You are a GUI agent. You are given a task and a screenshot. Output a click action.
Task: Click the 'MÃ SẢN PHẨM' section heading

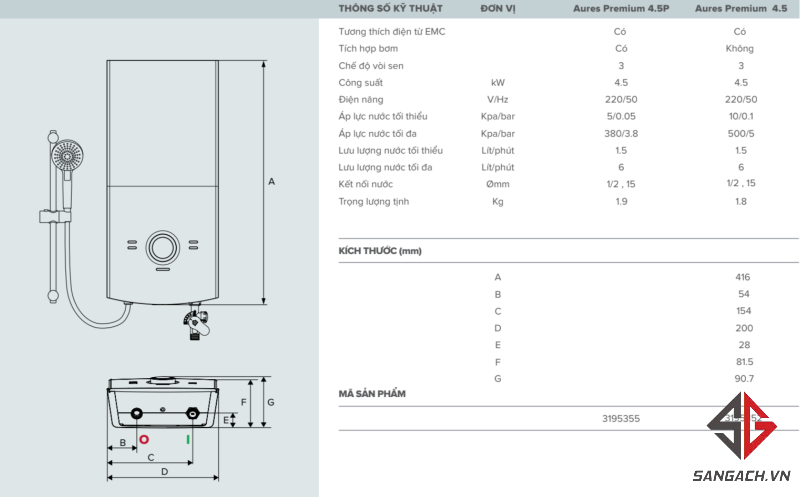[x=372, y=394]
